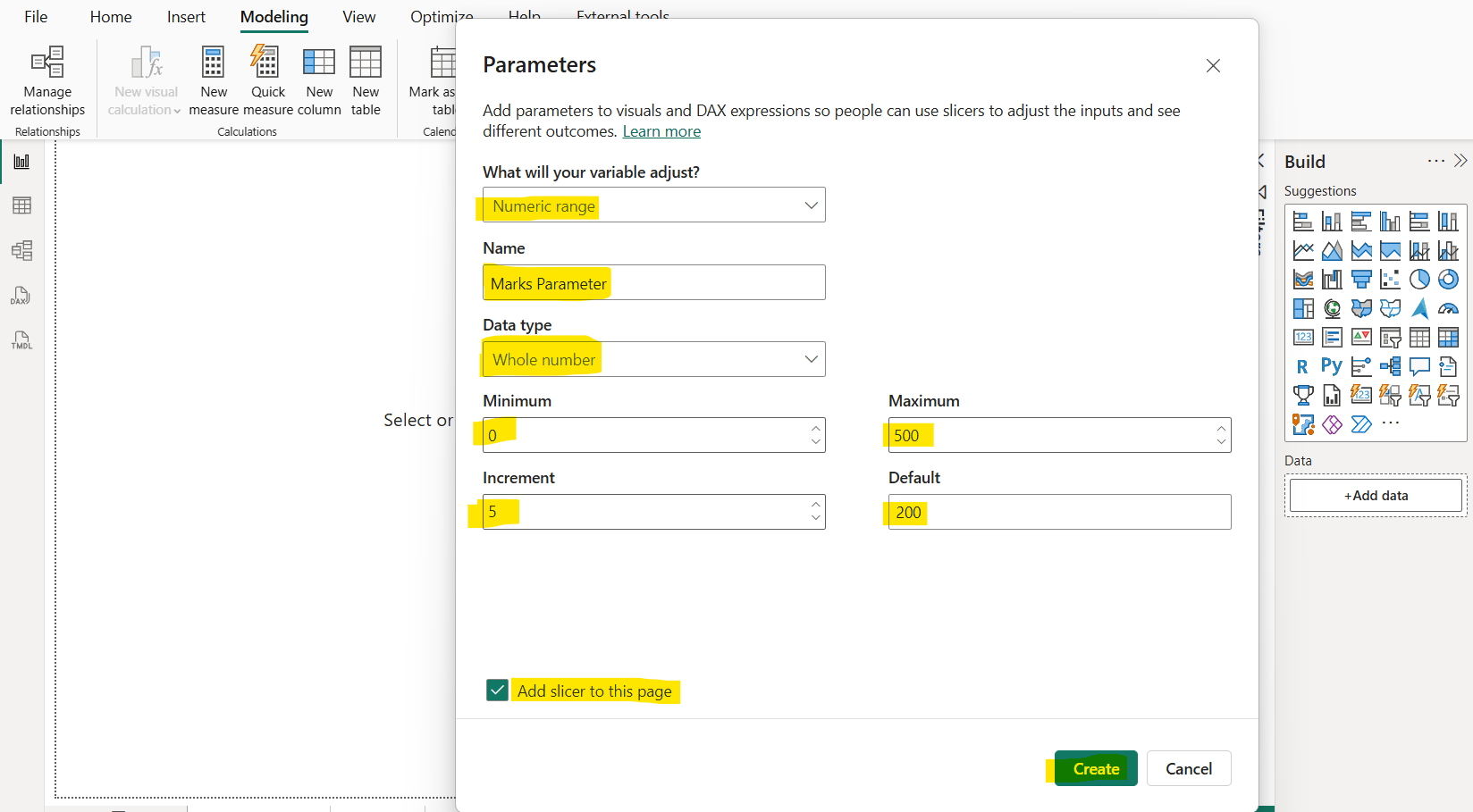This screenshot has height=812, width=1473.
Task: Select the Power Automate visual
Action: [x=1360, y=424]
